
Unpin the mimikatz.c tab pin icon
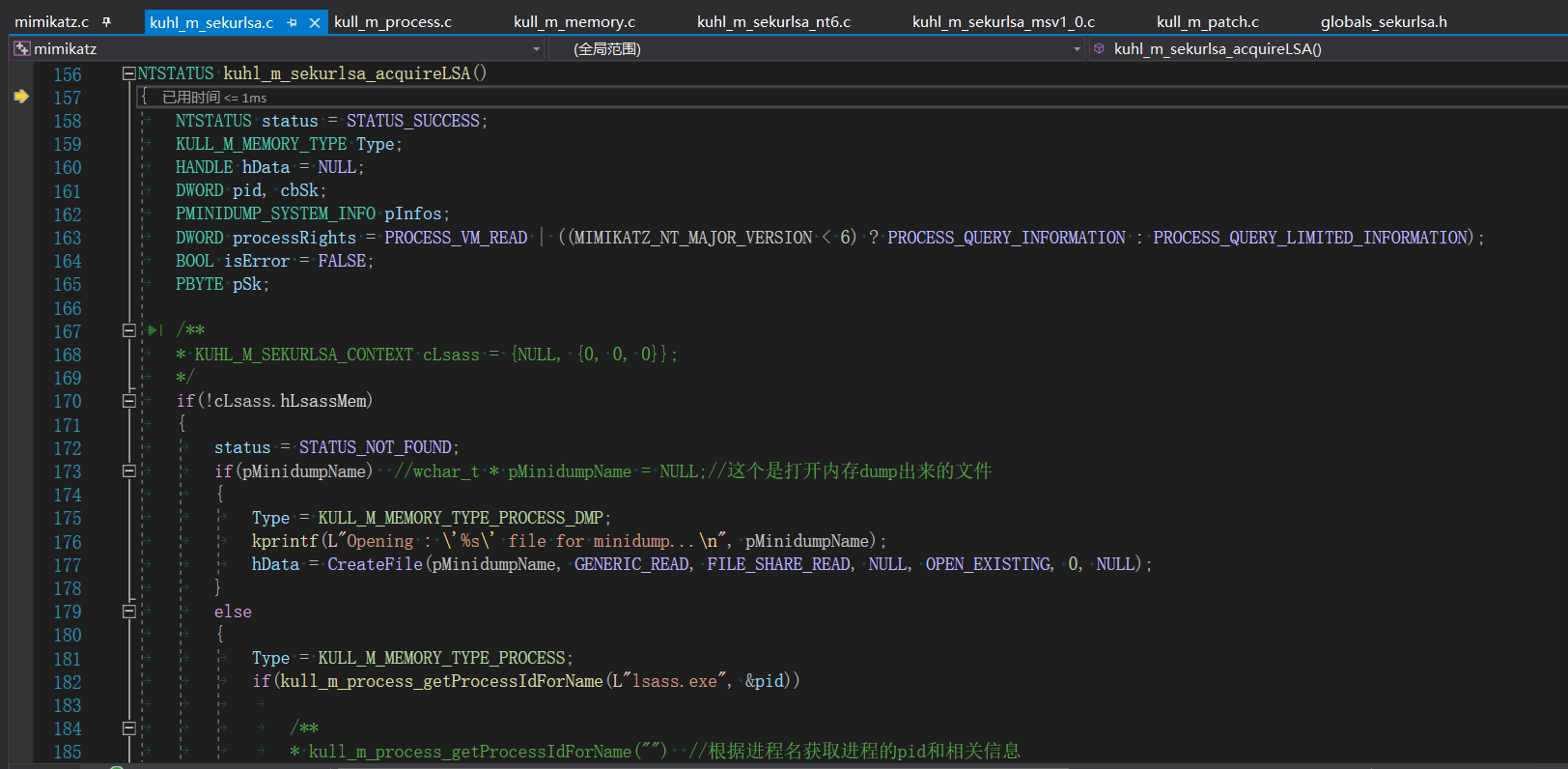(x=106, y=21)
